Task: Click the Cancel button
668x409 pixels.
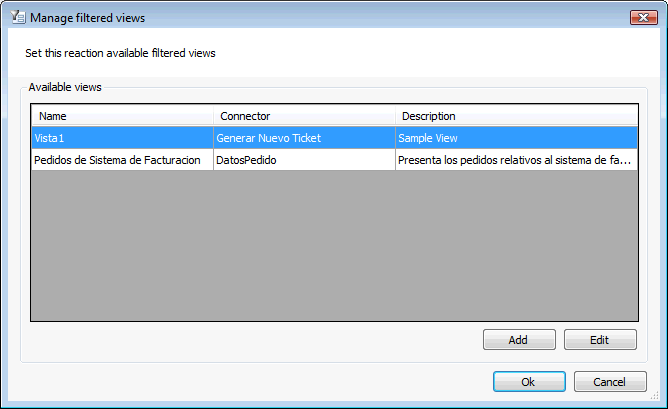Action: tap(610, 381)
